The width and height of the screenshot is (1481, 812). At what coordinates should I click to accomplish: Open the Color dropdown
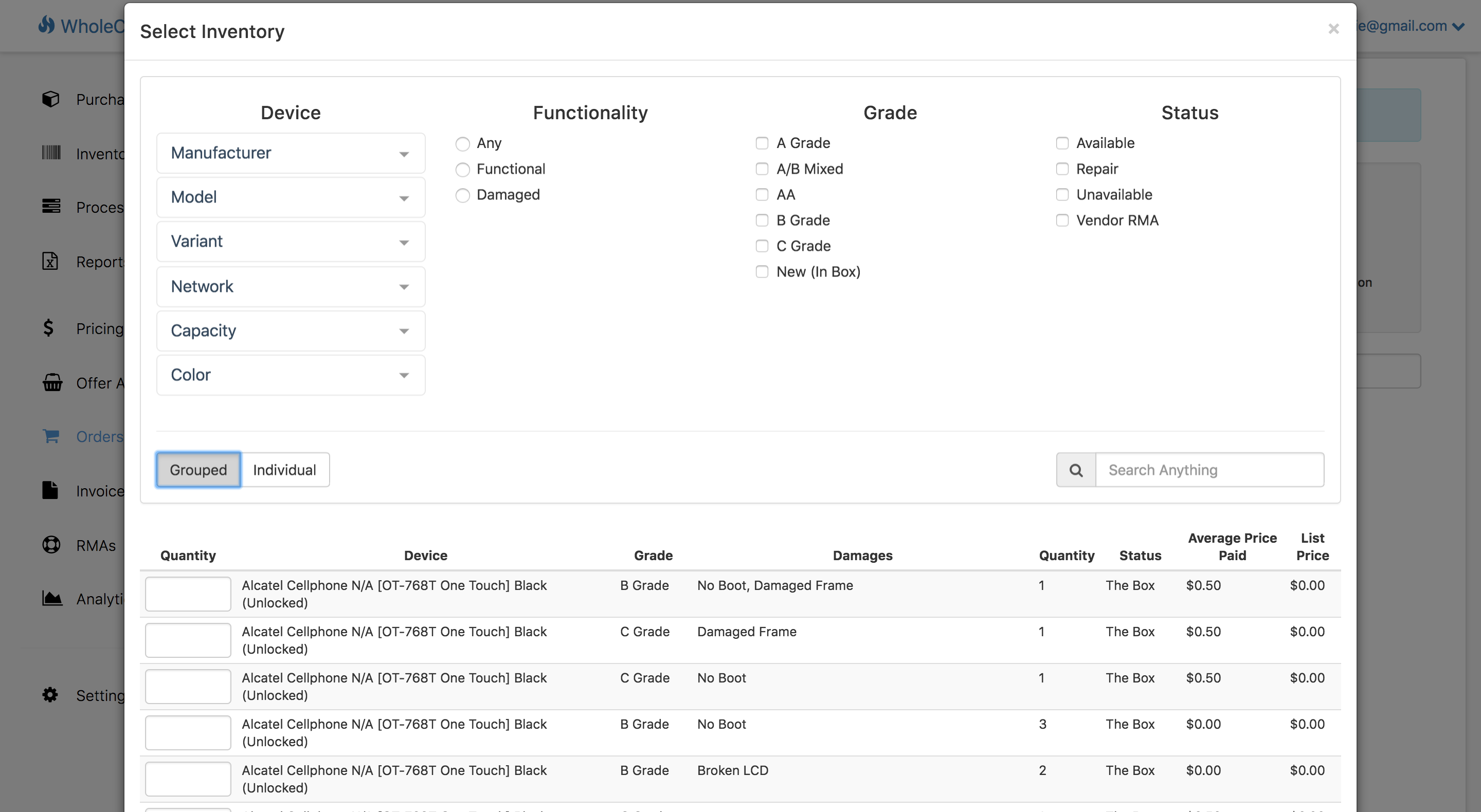(x=291, y=375)
